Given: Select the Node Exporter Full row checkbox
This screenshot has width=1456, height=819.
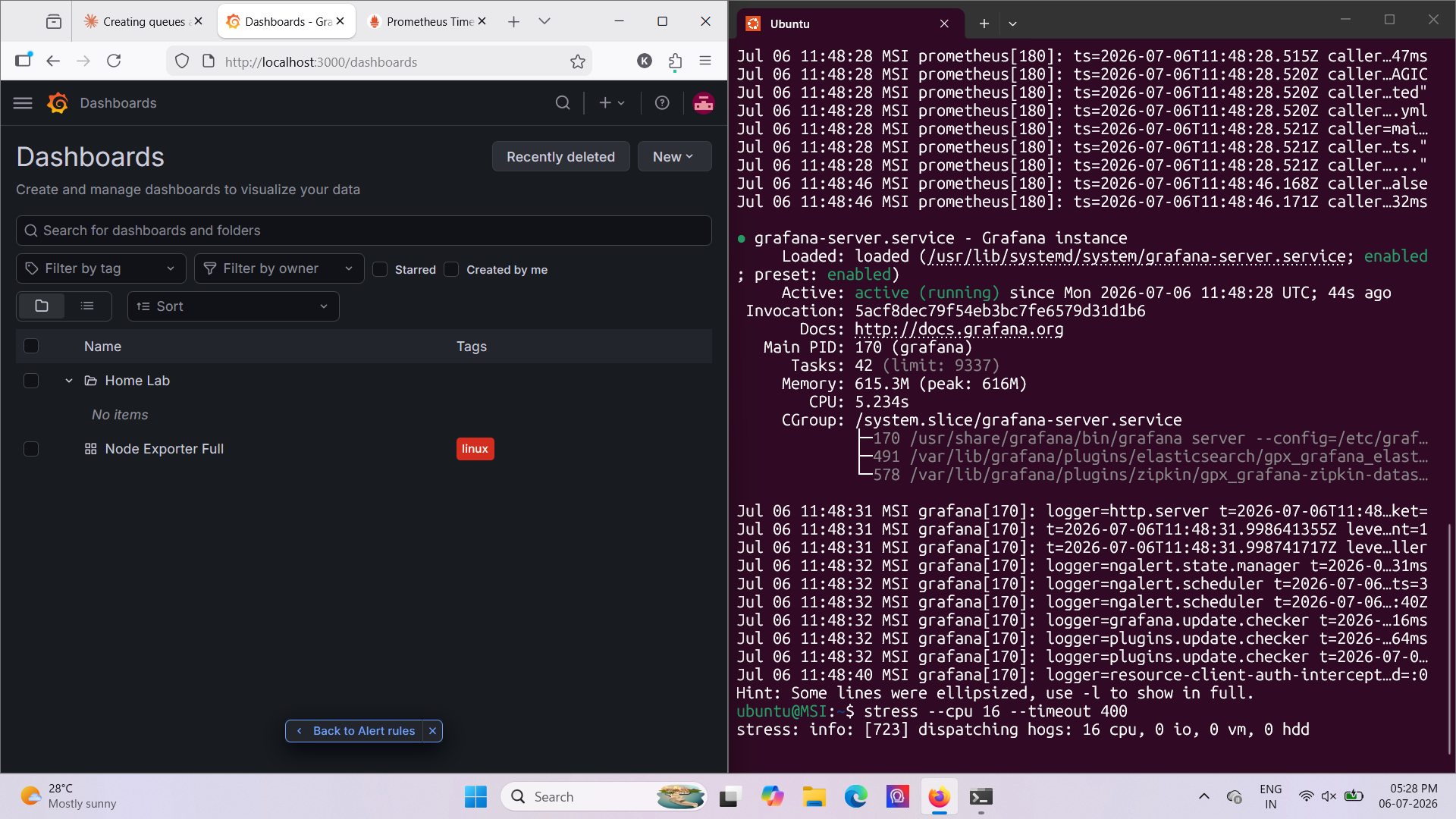Looking at the screenshot, I should (x=31, y=449).
